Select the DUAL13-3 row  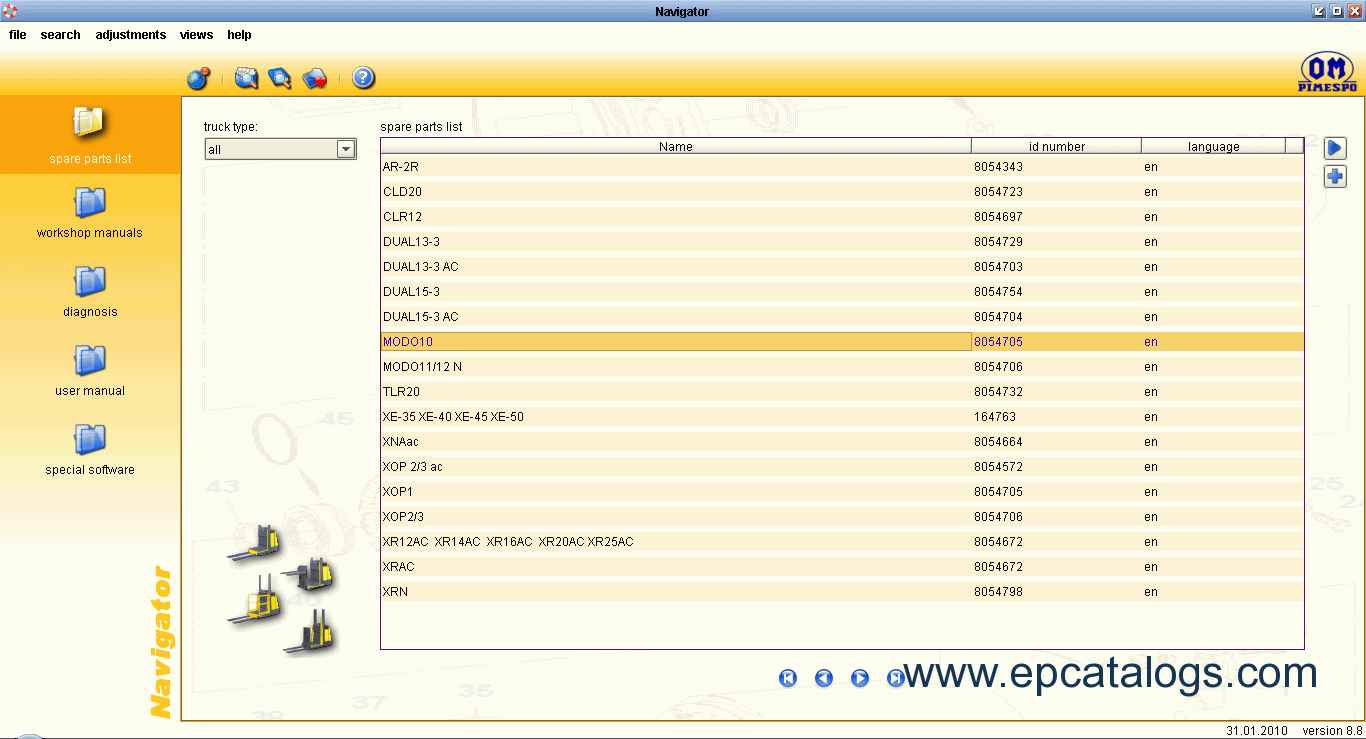pyautogui.click(x=842, y=242)
